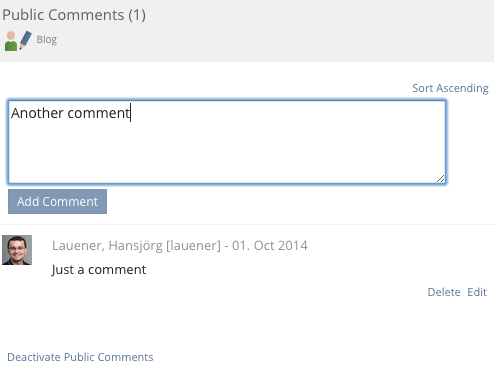Viewport: 494px width, 373px height.
Task: Submit with the Add Comment button
Action: pos(57,202)
